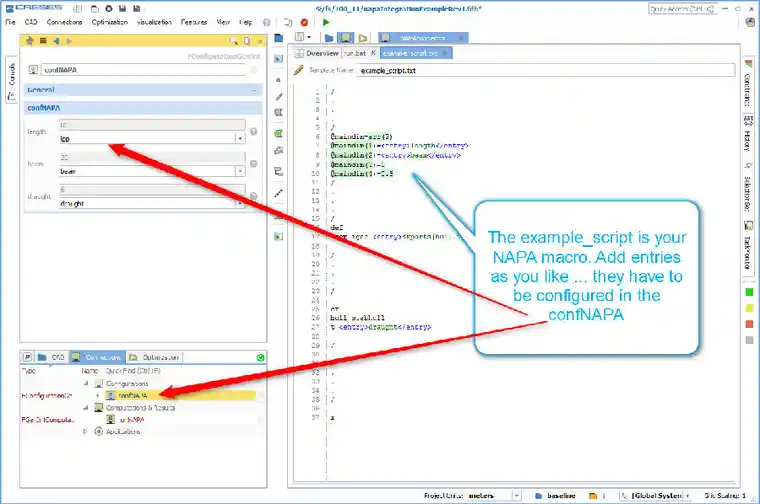This screenshot has width=760, height=504.
Task: Collapse the Computations & Results tree node
Action: pos(86,408)
